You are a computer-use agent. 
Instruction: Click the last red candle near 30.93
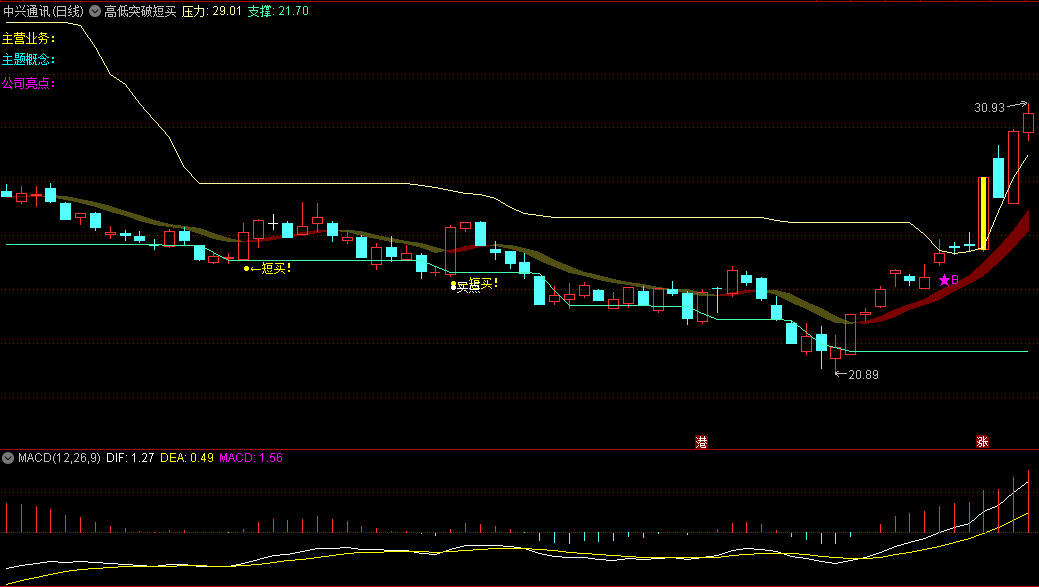tap(1028, 123)
